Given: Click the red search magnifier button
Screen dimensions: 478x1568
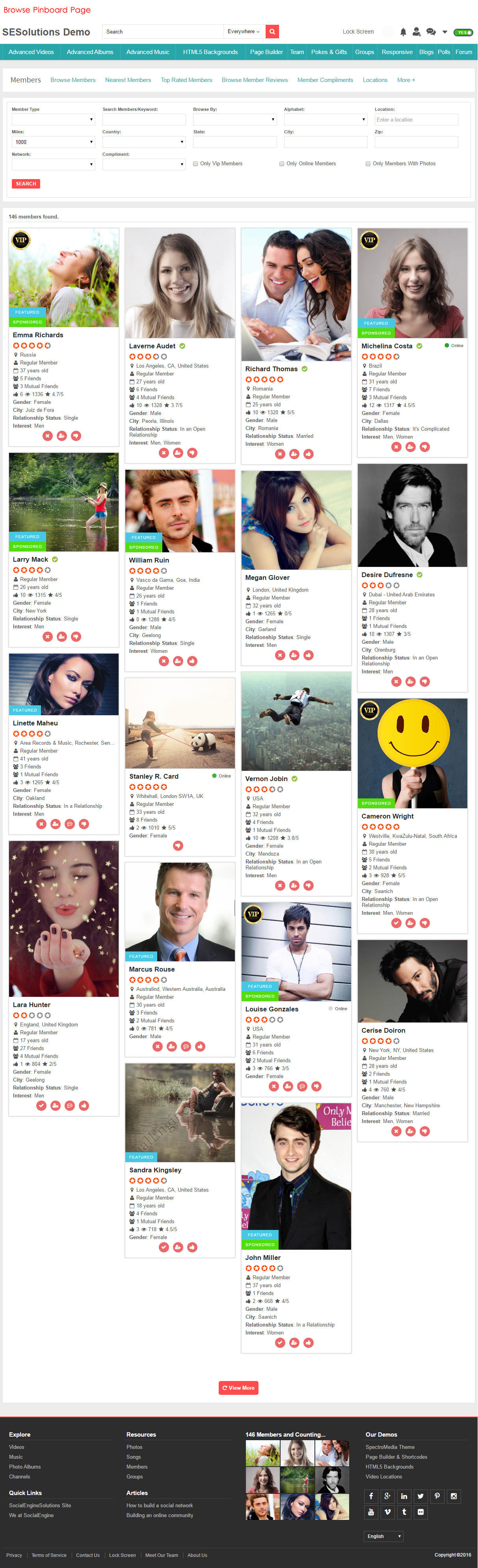Looking at the screenshot, I should coord(272,32).
